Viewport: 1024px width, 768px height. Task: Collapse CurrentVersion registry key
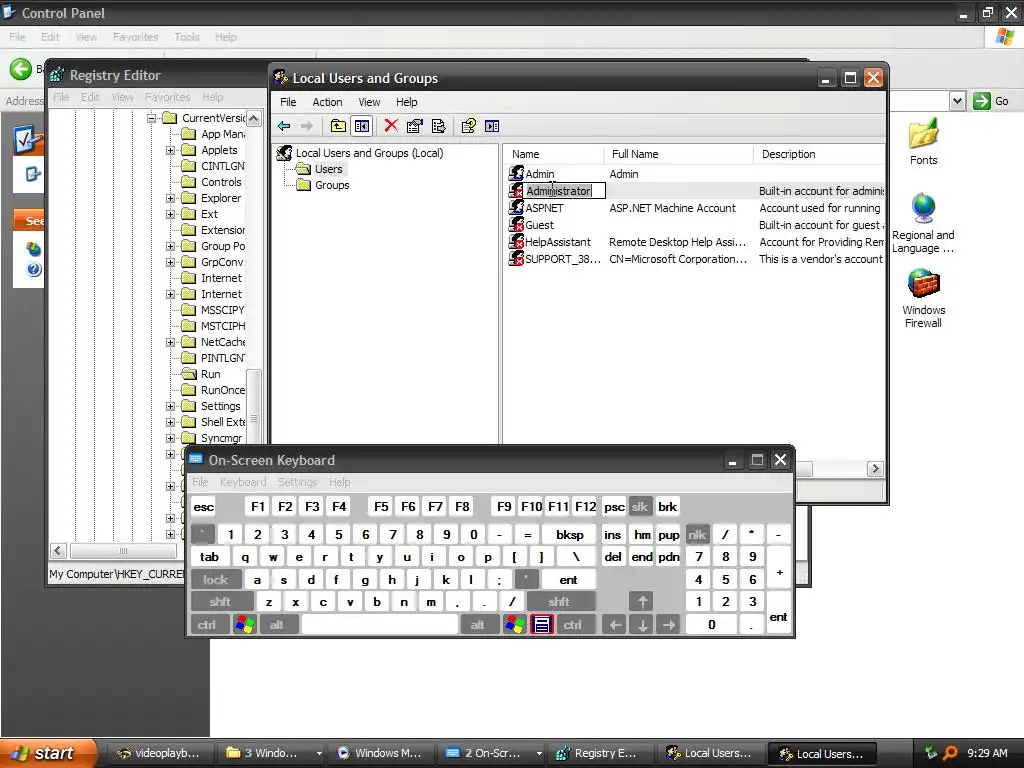point(152,118)
